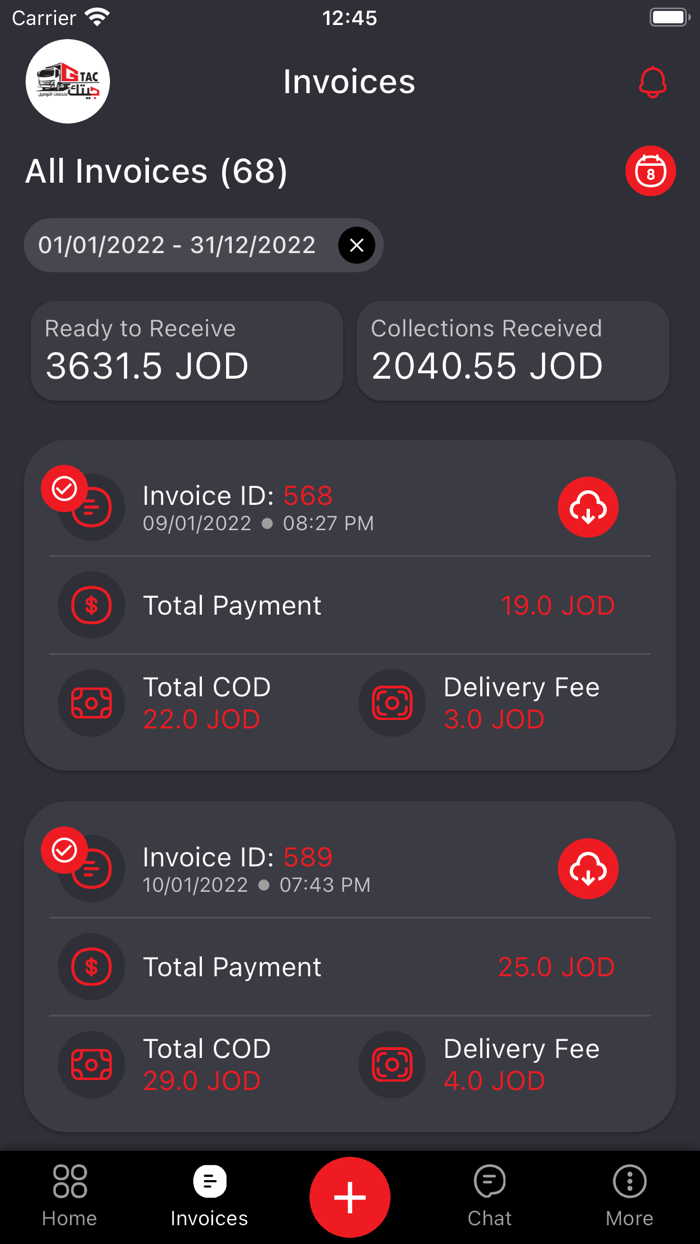Select the Total Payment label in invoice 589

tap(232, 967)
